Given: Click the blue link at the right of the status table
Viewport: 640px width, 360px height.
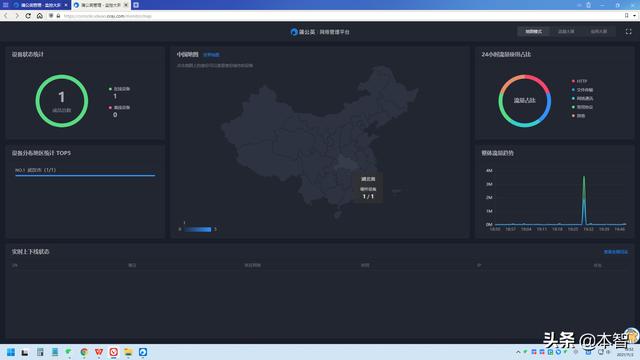Looking at the screenshot, I should (616, 252).
